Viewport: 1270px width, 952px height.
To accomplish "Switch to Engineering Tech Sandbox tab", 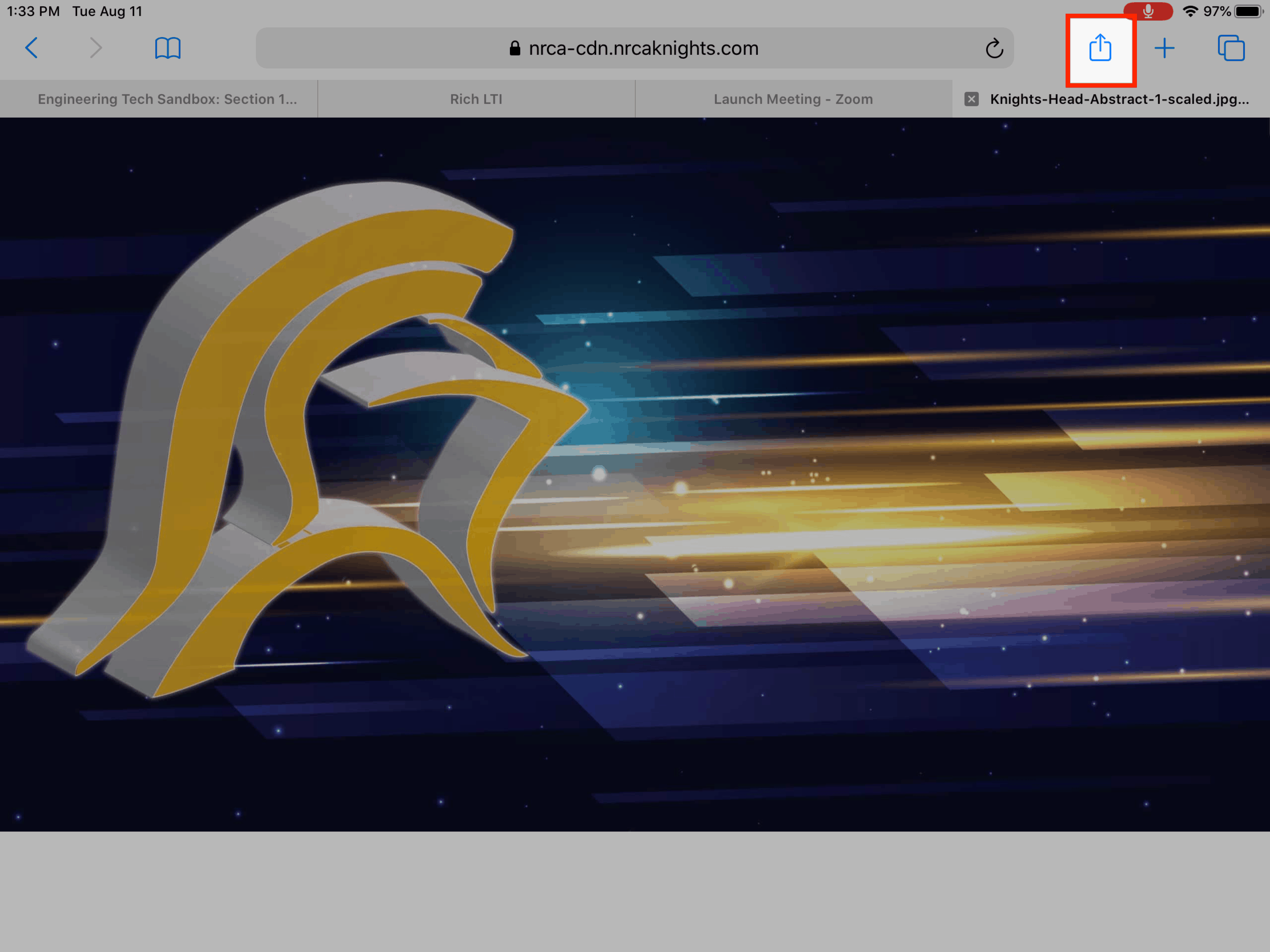I will [159, 99].
